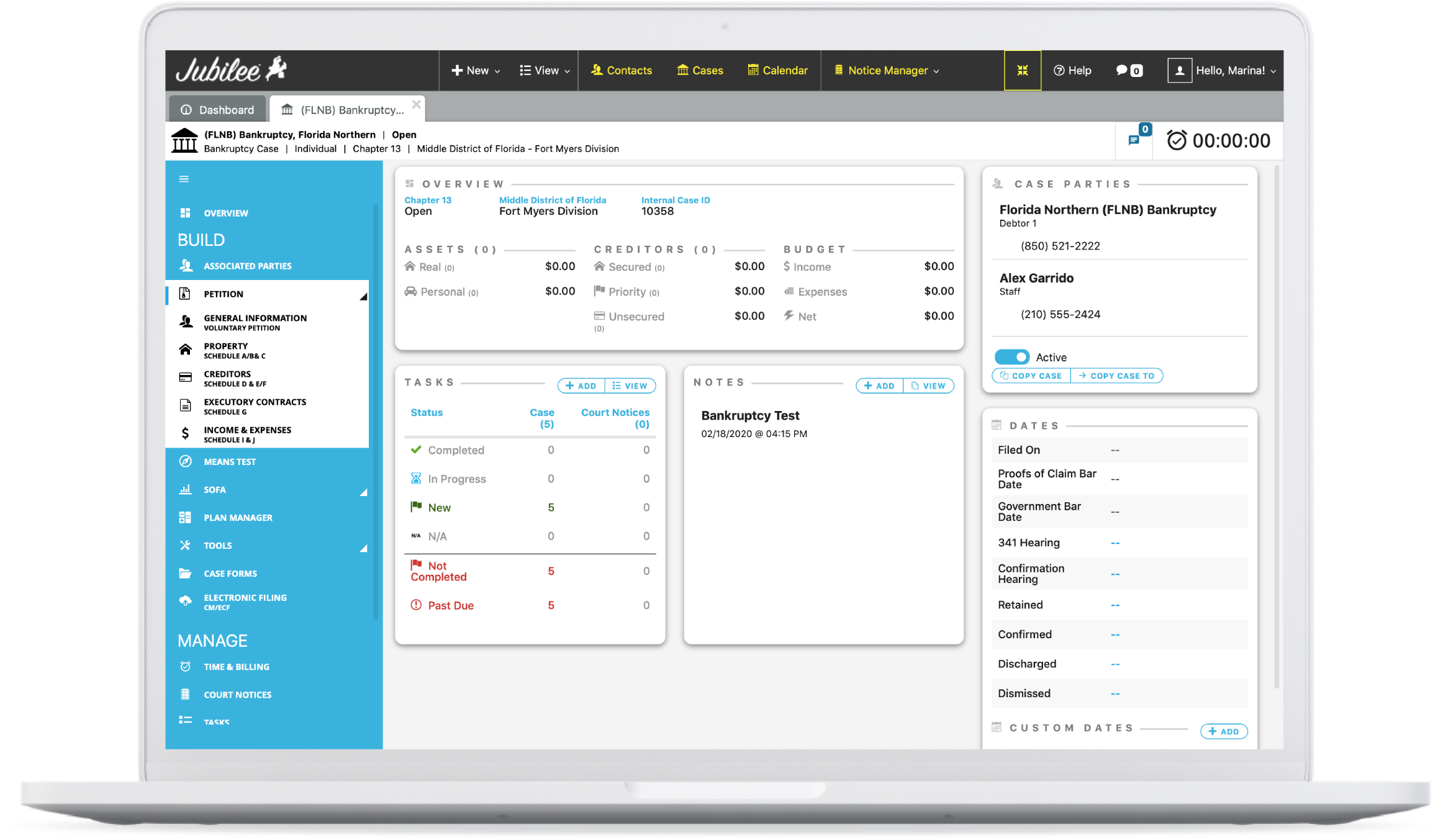
Task: Click the Means Test compass icon
Action: pos(185,461)
